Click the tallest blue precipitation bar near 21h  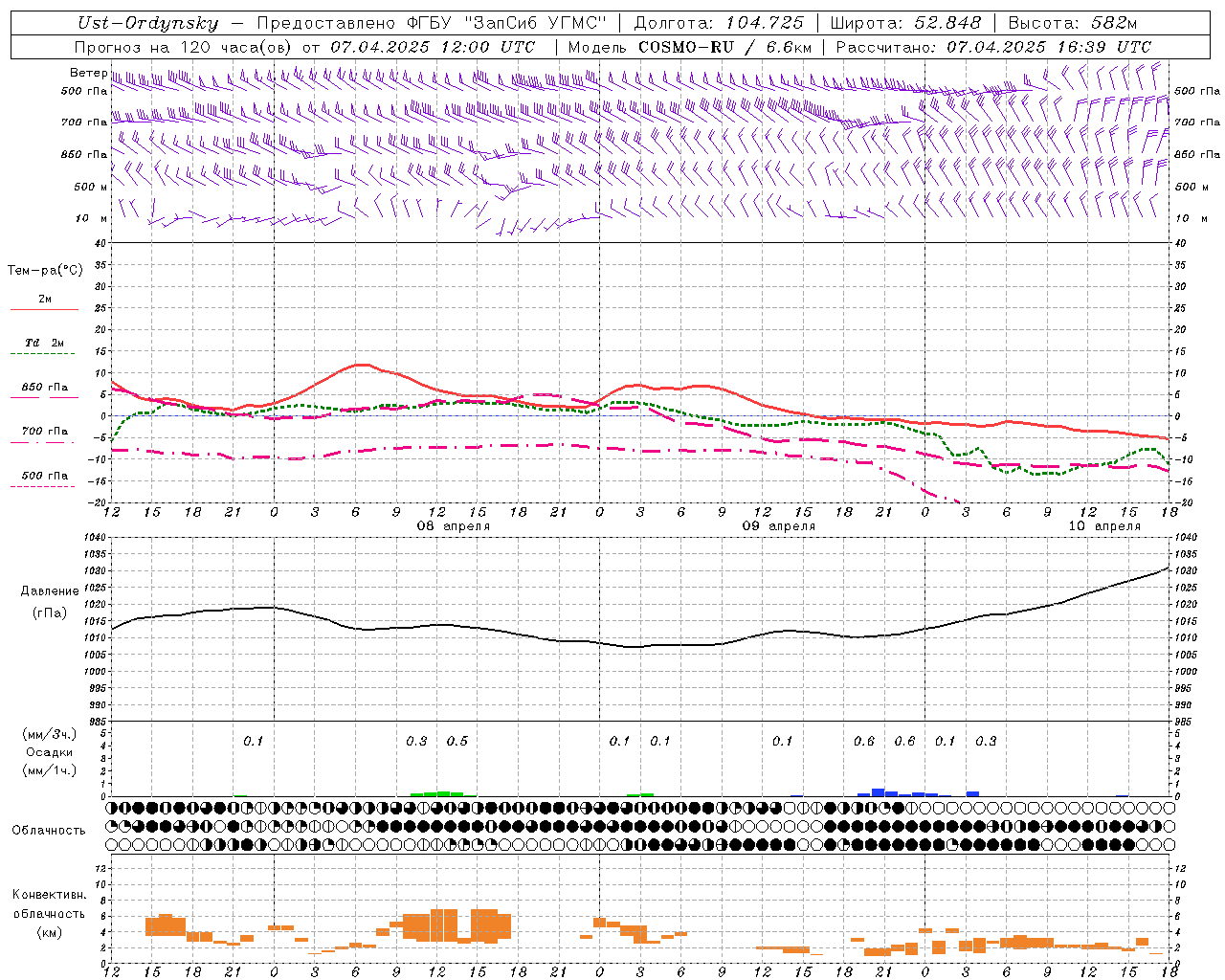(879, 792)
